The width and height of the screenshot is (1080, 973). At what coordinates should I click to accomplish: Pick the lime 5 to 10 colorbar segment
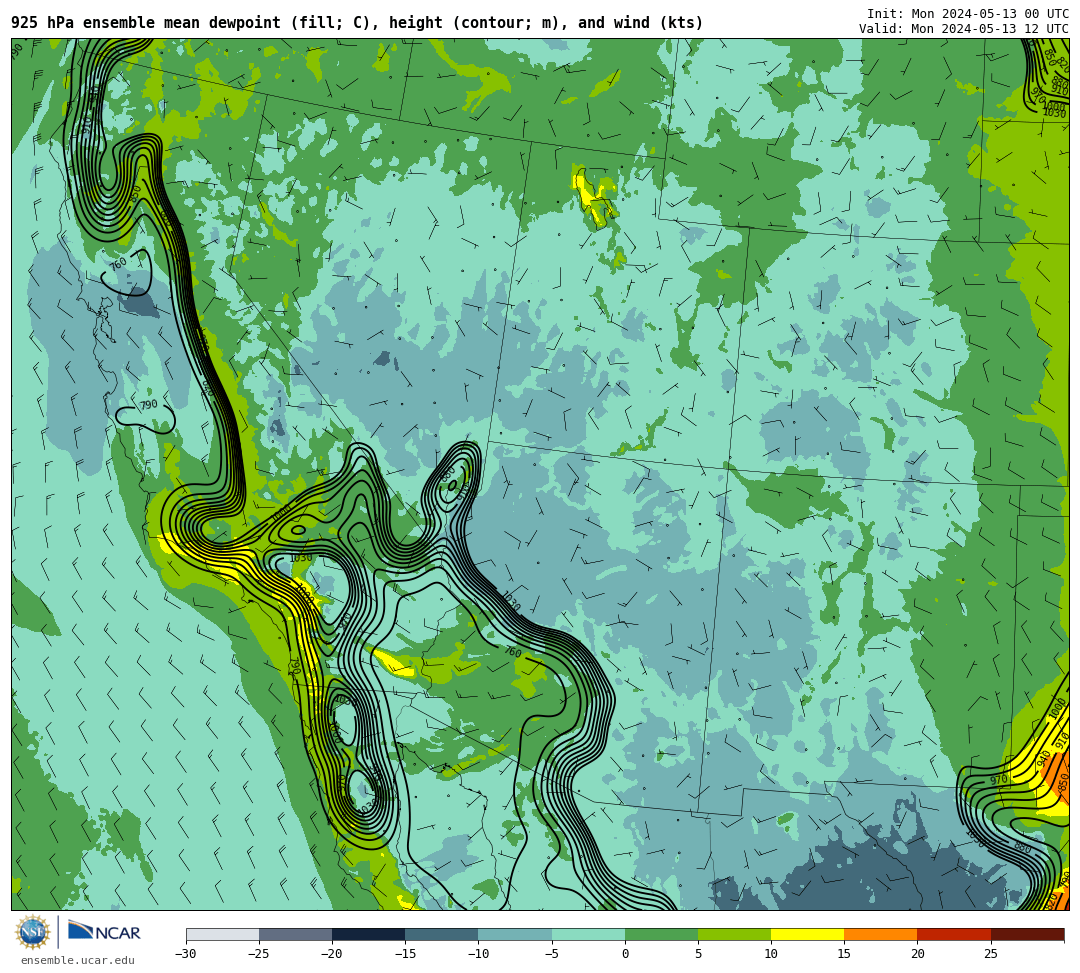(734, 934)
